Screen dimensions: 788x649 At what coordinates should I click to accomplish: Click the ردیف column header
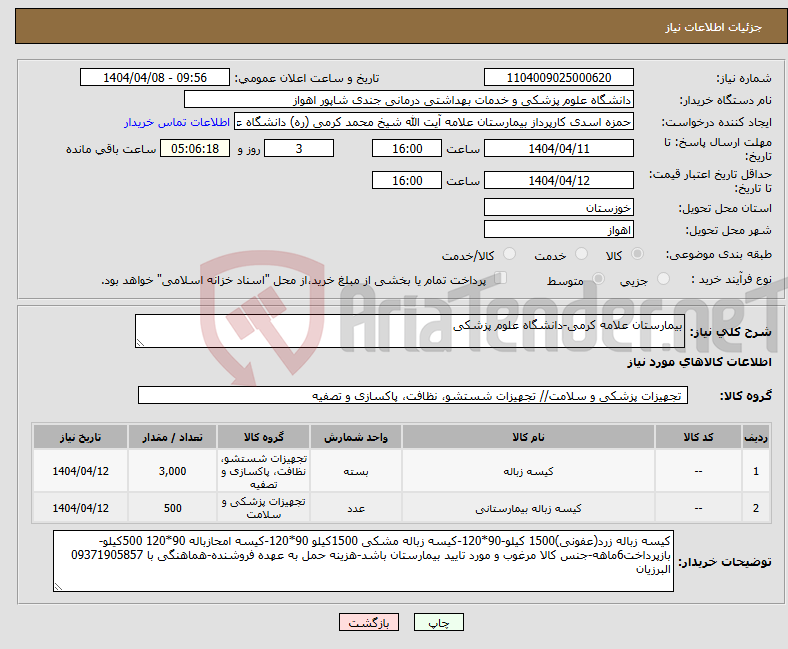click(x=755, y=436)
